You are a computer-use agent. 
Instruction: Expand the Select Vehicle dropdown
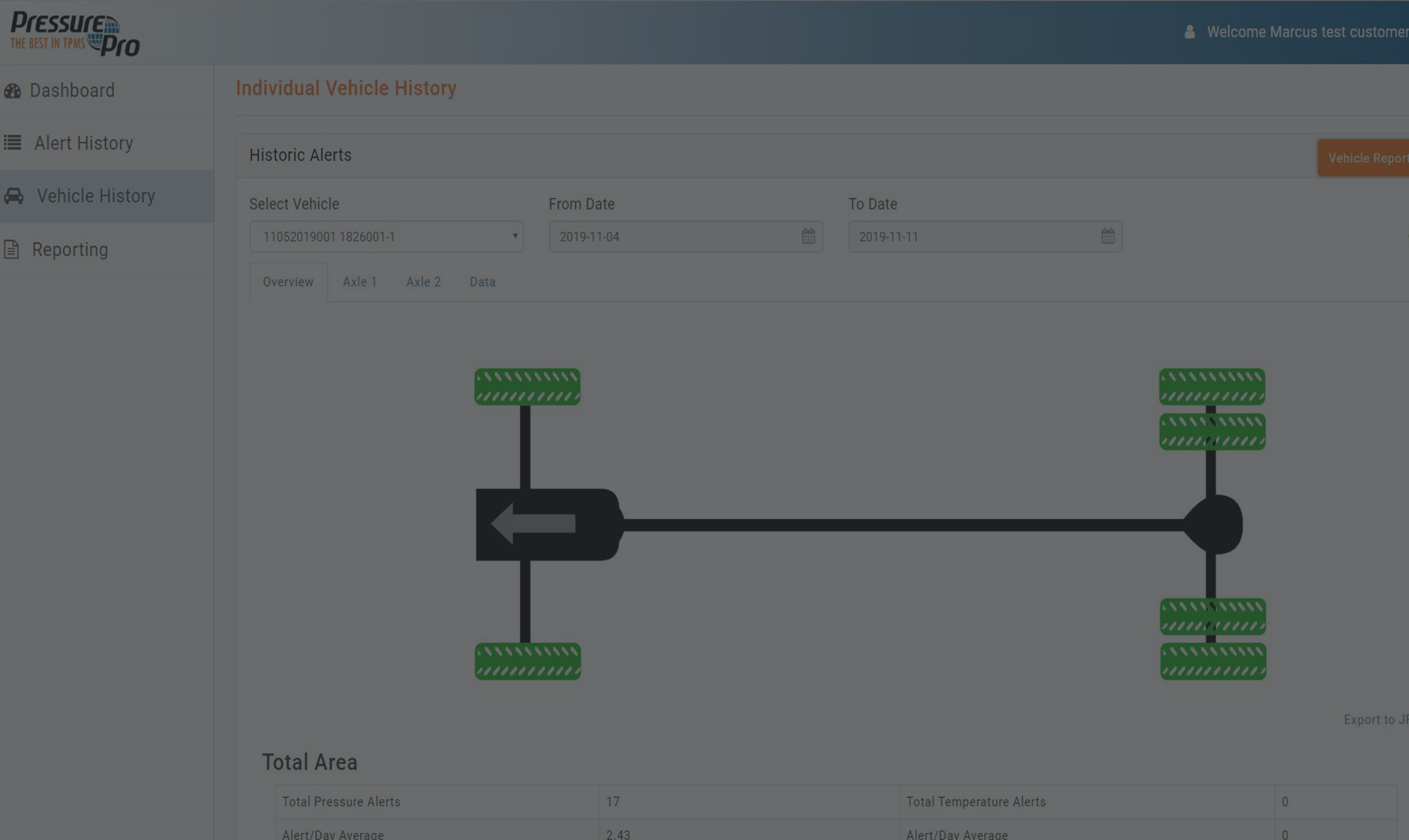click(386, 236)
